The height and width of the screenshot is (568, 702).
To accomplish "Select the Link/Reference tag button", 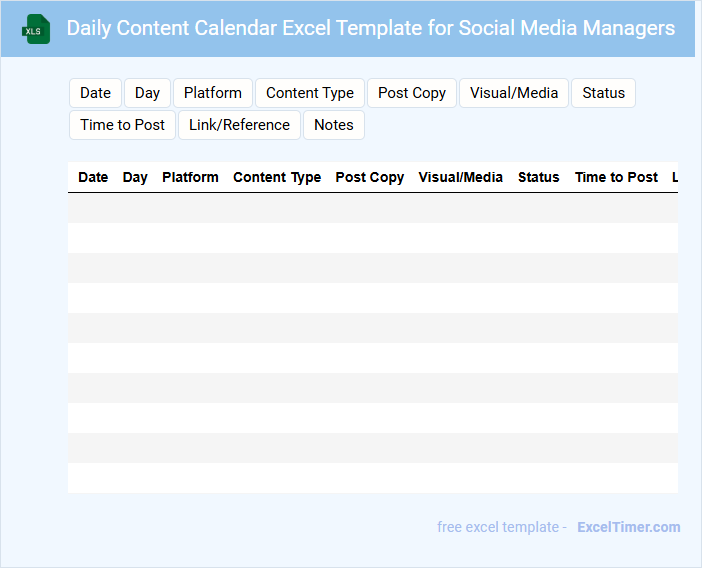I will tap(239, 125).
